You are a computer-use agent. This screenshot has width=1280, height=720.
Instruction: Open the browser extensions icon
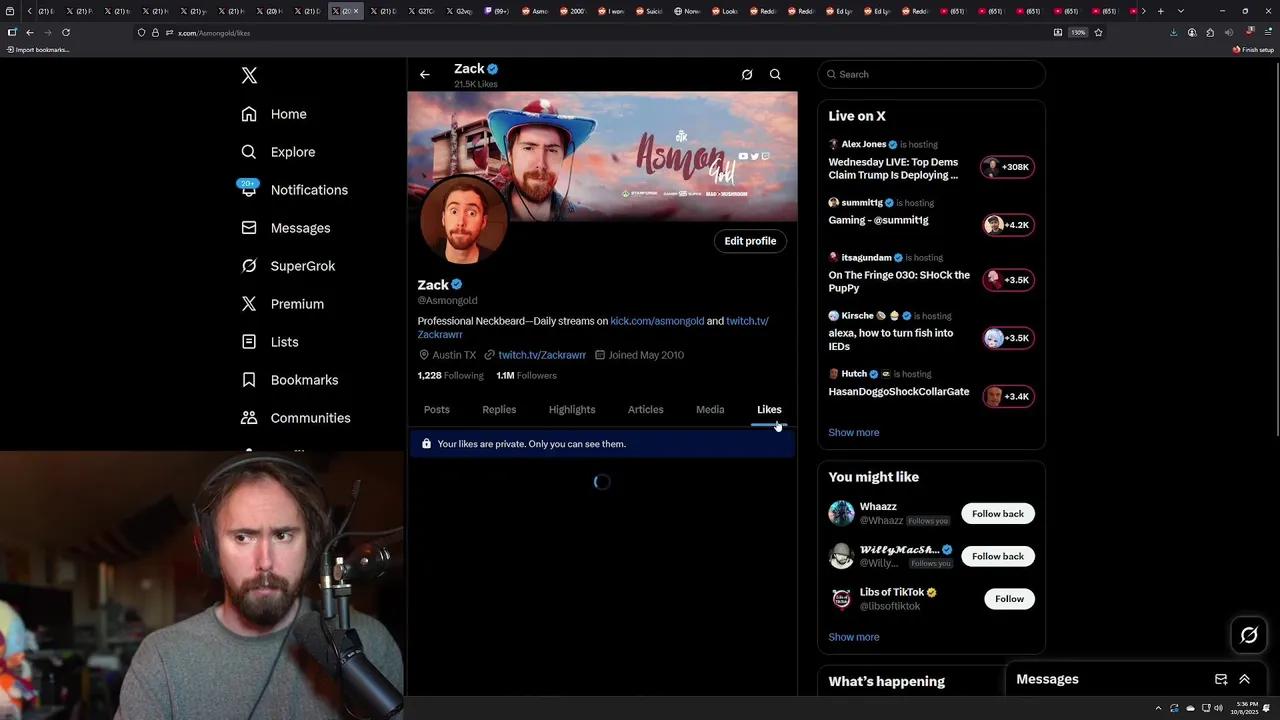pyautogui.click(x=1210, y=32)
